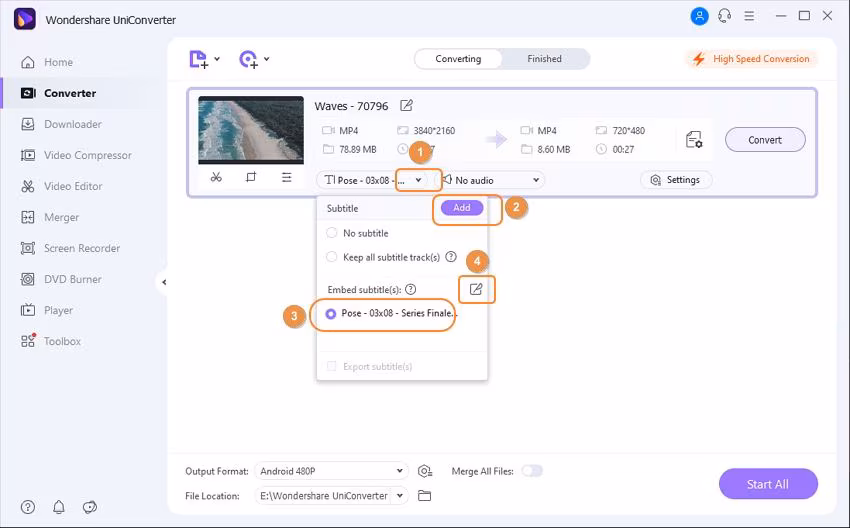
Task: Open DVD Burner from the sidebar
Action: point(61,279)
